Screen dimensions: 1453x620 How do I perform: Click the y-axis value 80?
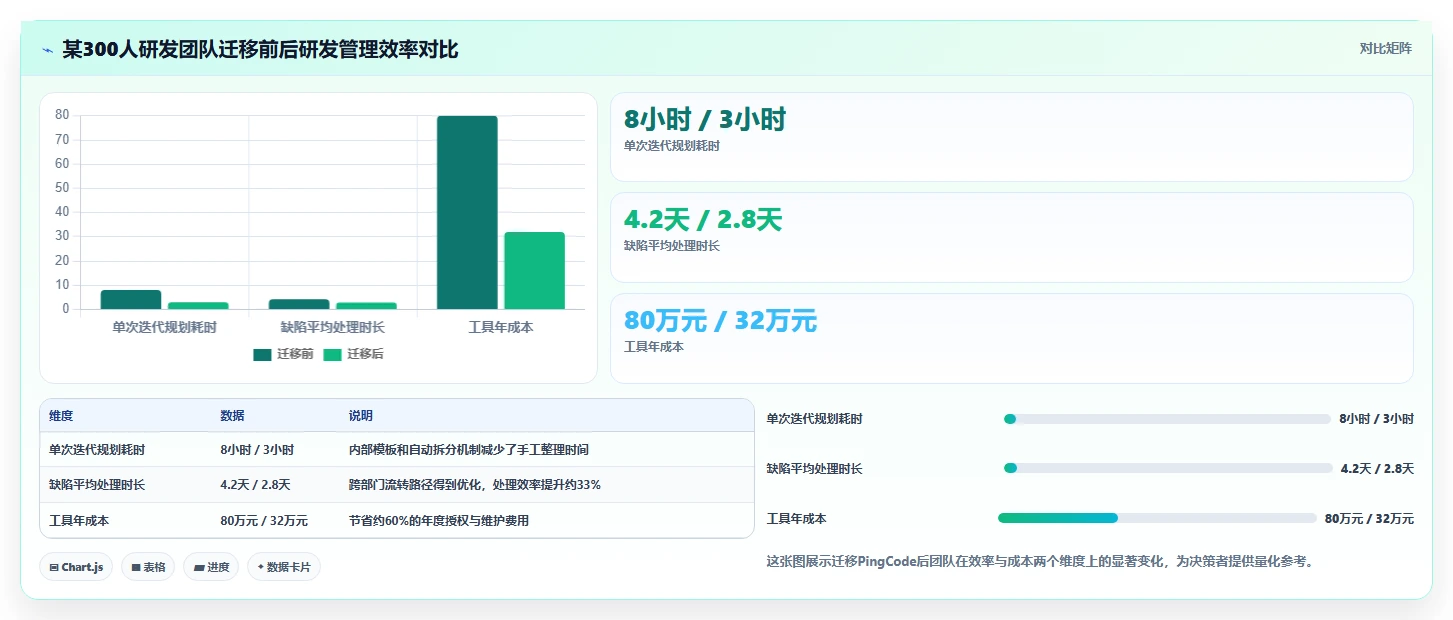(x=62, y=115)
